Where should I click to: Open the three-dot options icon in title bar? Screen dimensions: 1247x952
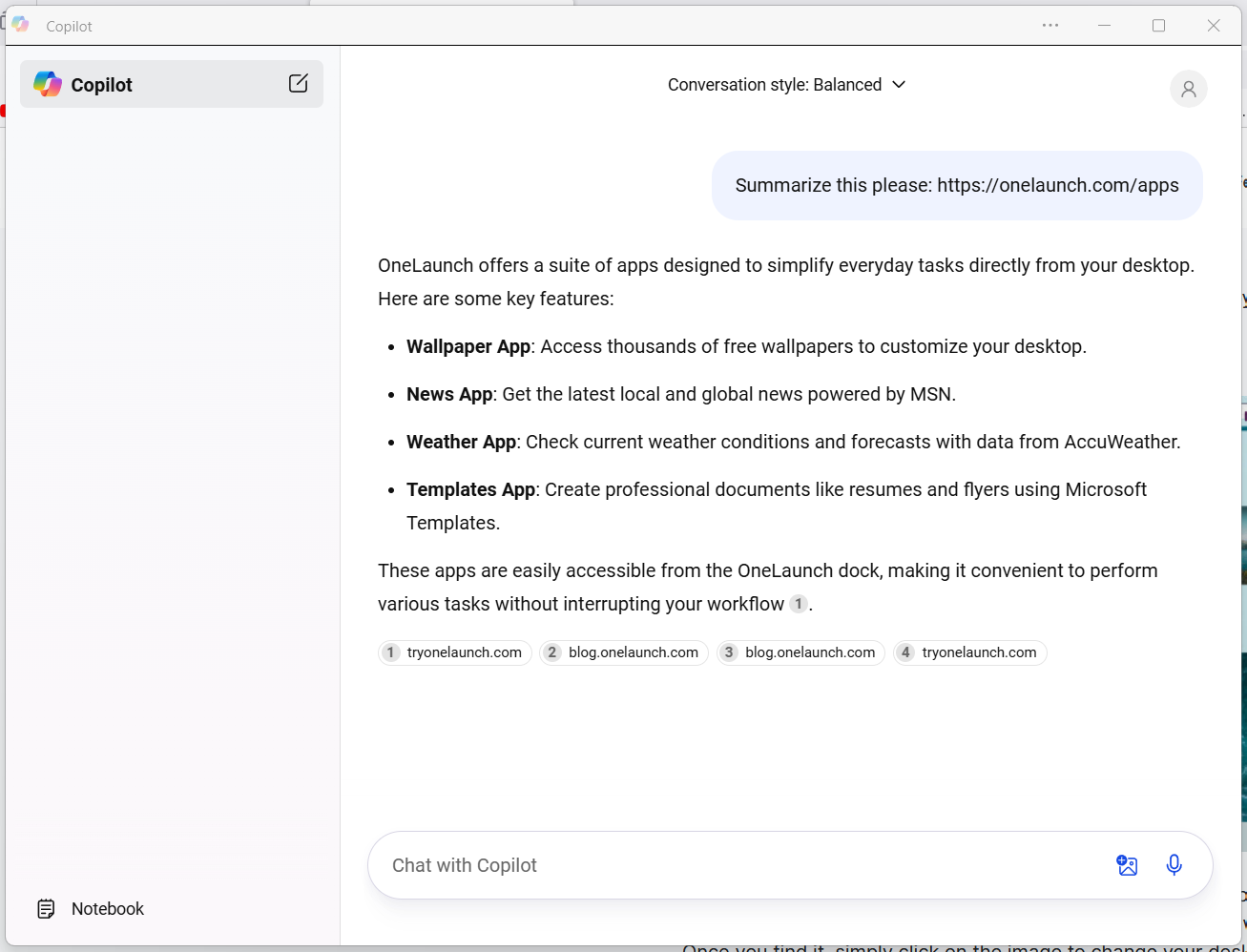tap(1050, 26)
